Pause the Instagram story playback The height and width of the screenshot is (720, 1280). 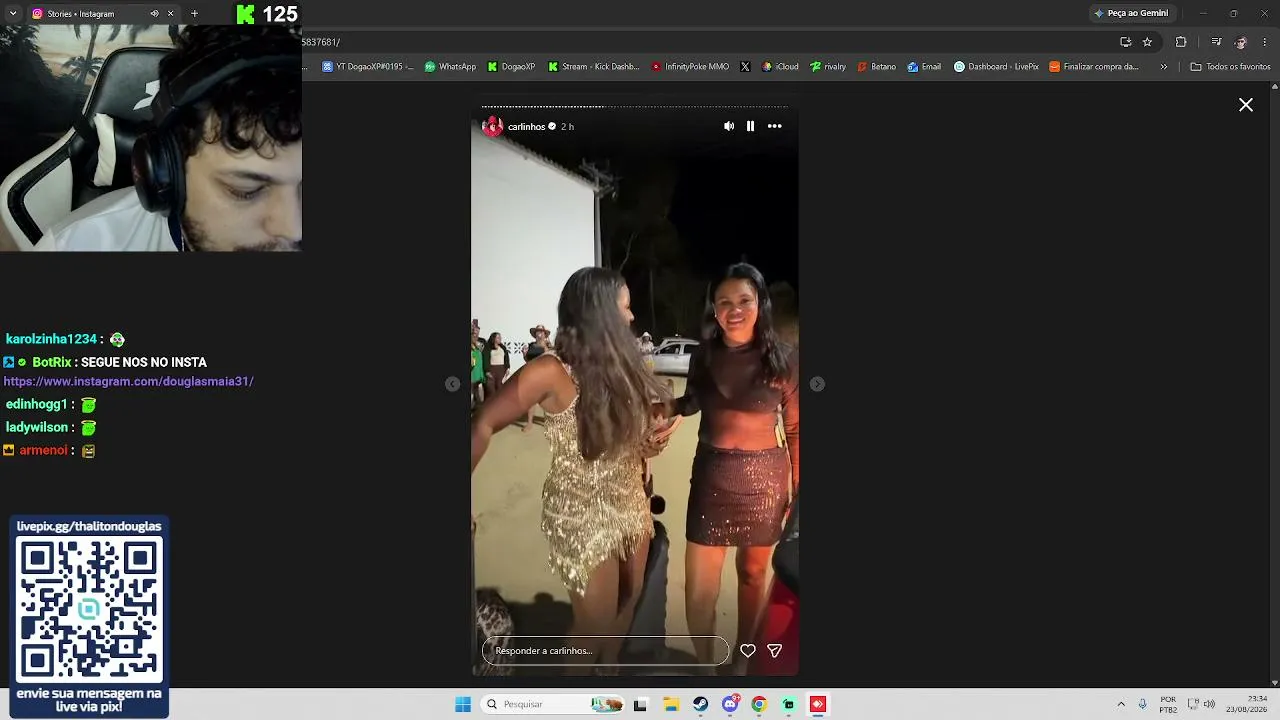click(x=750, y=126)
